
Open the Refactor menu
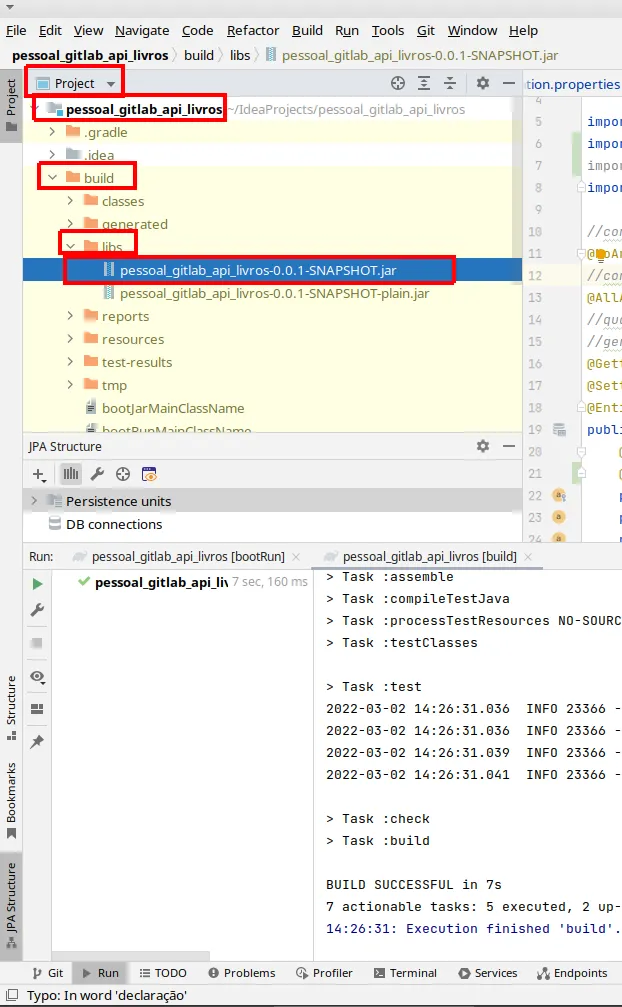pyautogui.click(x=253, y=30)
